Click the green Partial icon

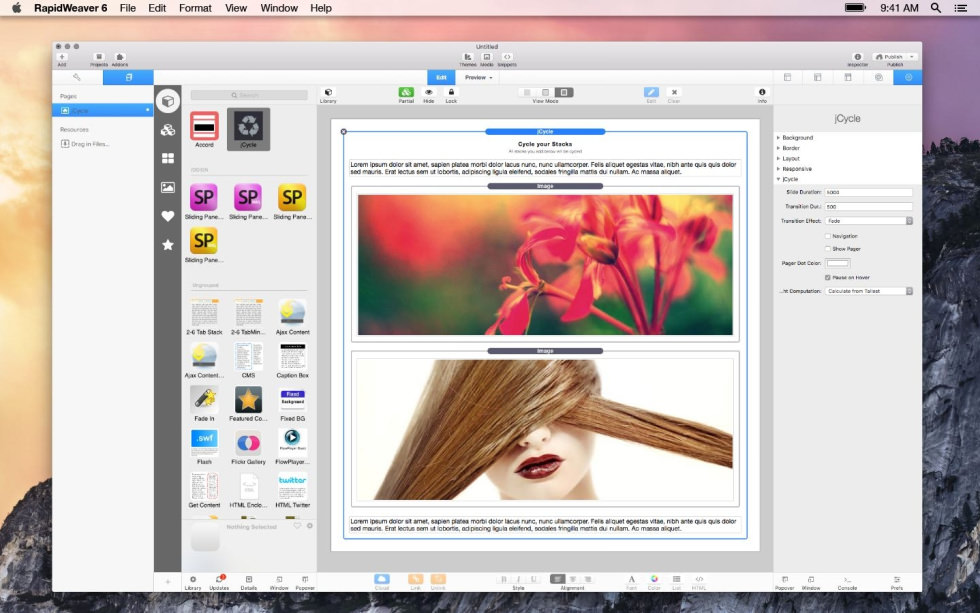[x=406, y=94]
